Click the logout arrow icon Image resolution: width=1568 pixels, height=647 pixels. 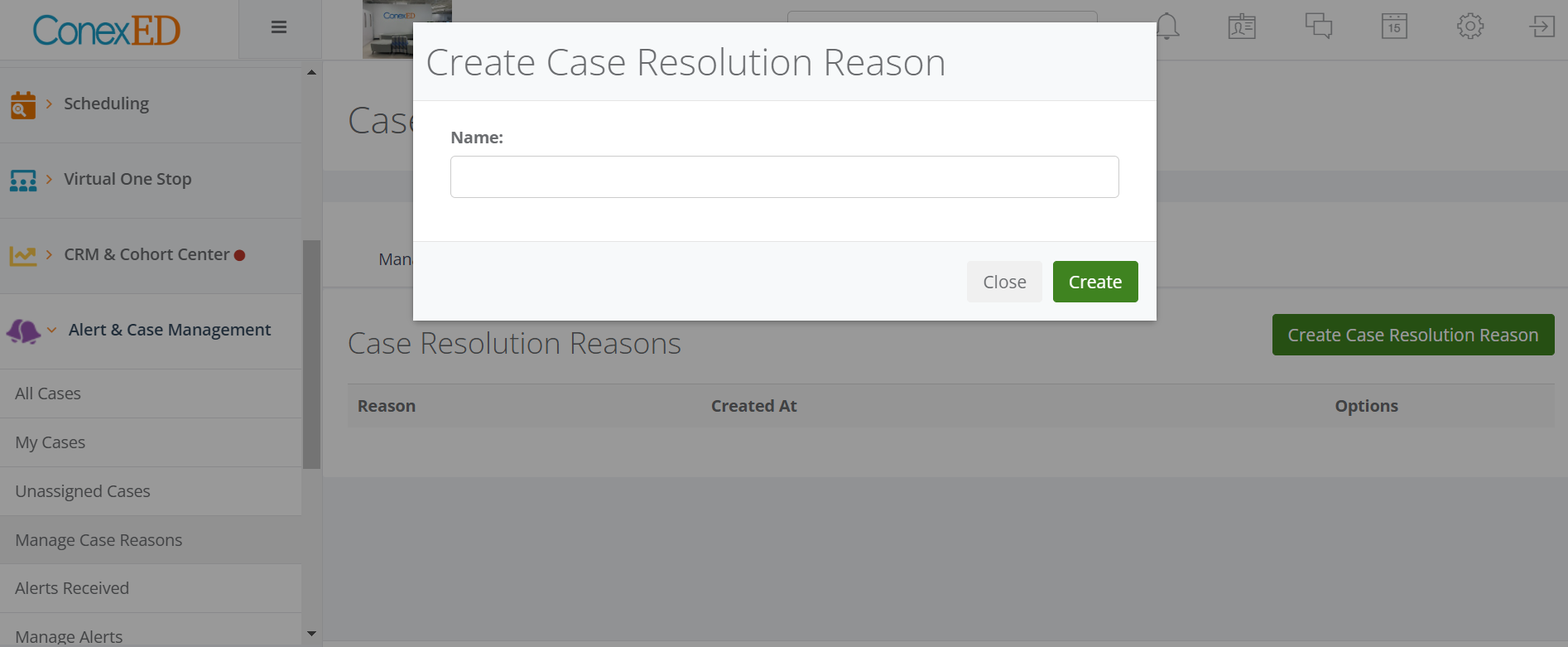click(x=1541, y=27)
